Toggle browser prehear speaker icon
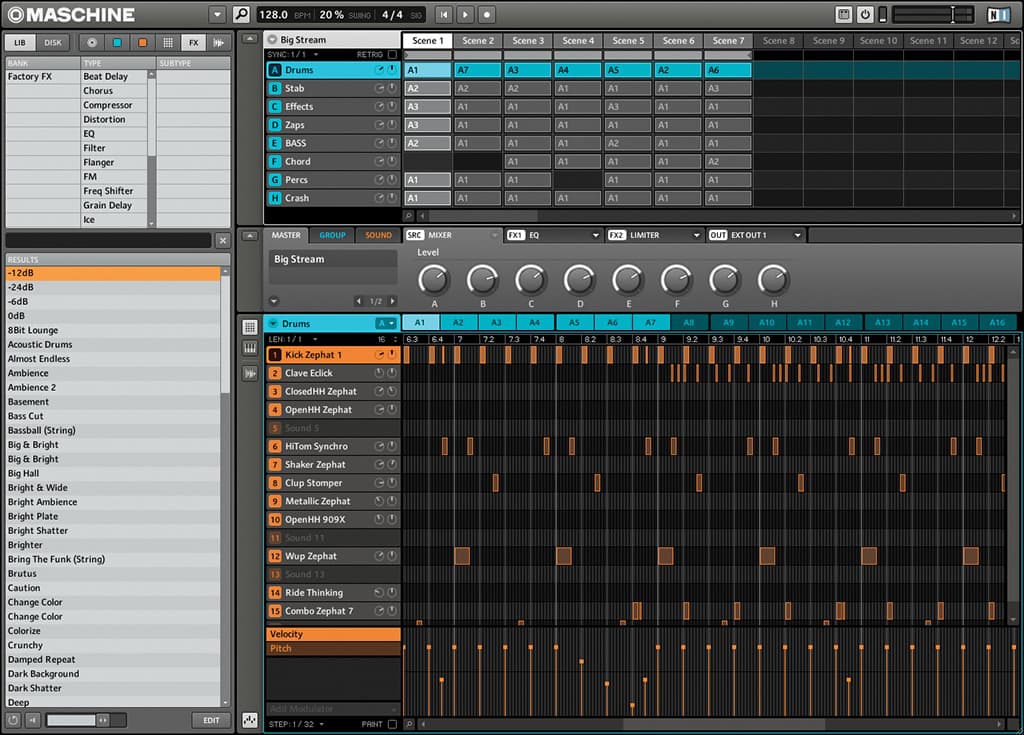This screenshot has height=735, width=1024. (33, 720)
